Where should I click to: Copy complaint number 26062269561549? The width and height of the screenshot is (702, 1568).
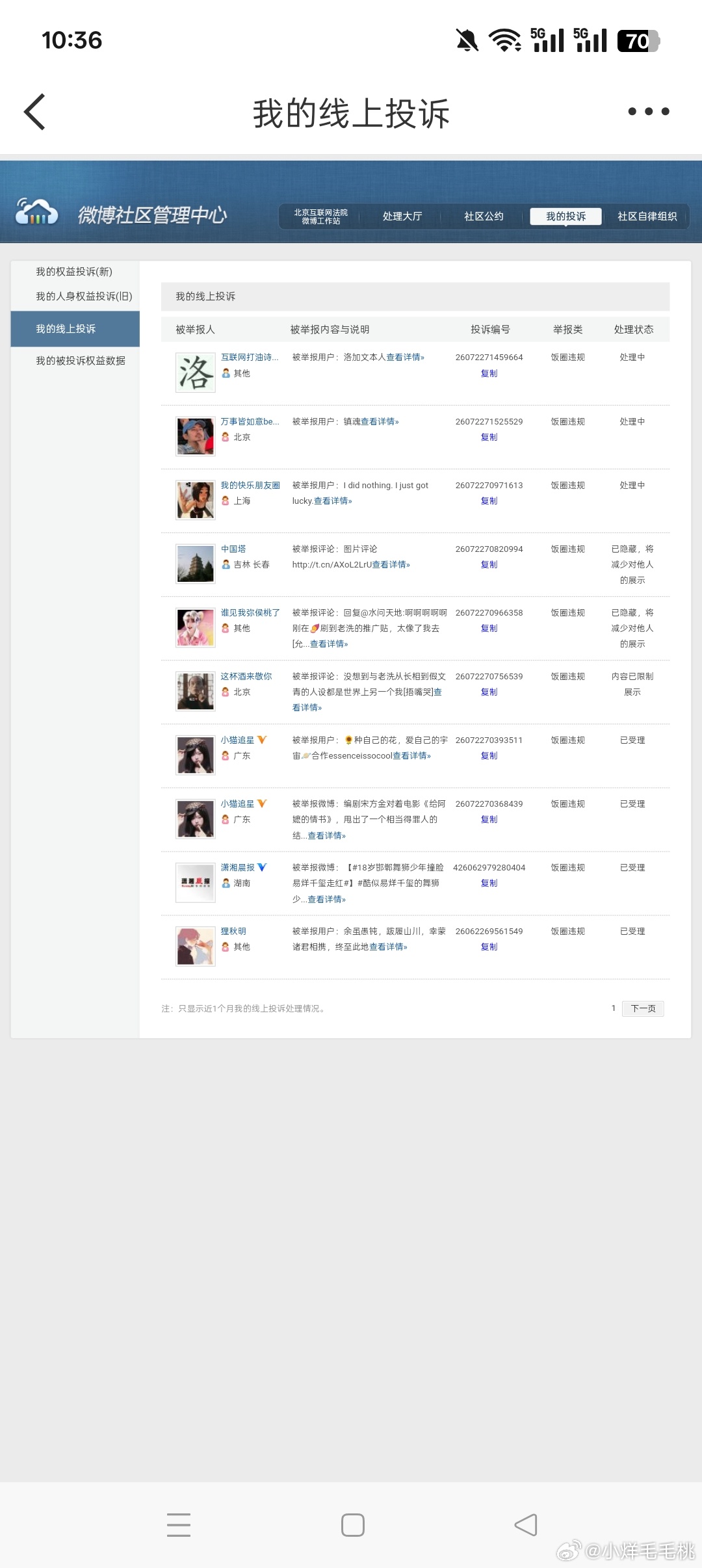point(489,947)
